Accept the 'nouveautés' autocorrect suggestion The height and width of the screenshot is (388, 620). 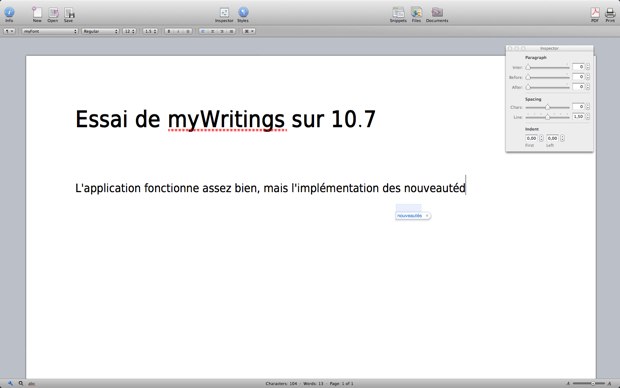pos(409,216)
